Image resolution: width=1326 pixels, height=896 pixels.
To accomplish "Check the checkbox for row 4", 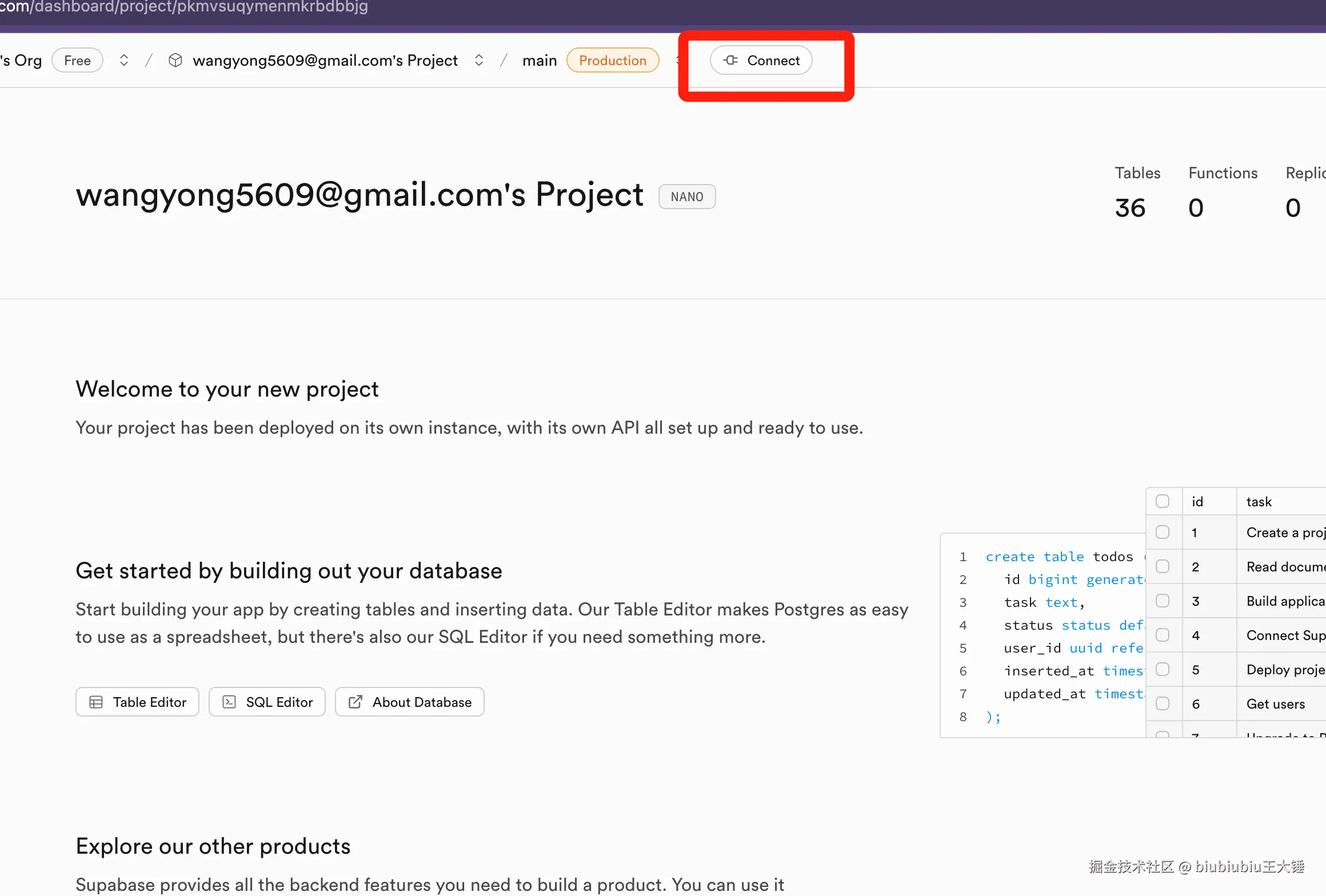I will (1163, 635).
